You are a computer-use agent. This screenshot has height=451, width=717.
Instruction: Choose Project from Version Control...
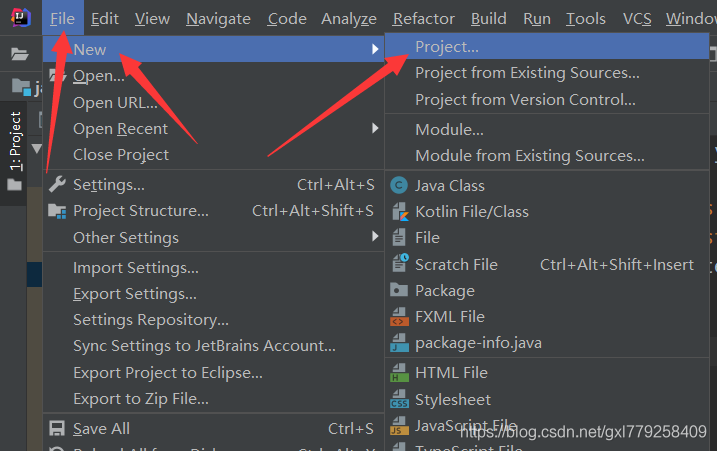click(525, 99)
